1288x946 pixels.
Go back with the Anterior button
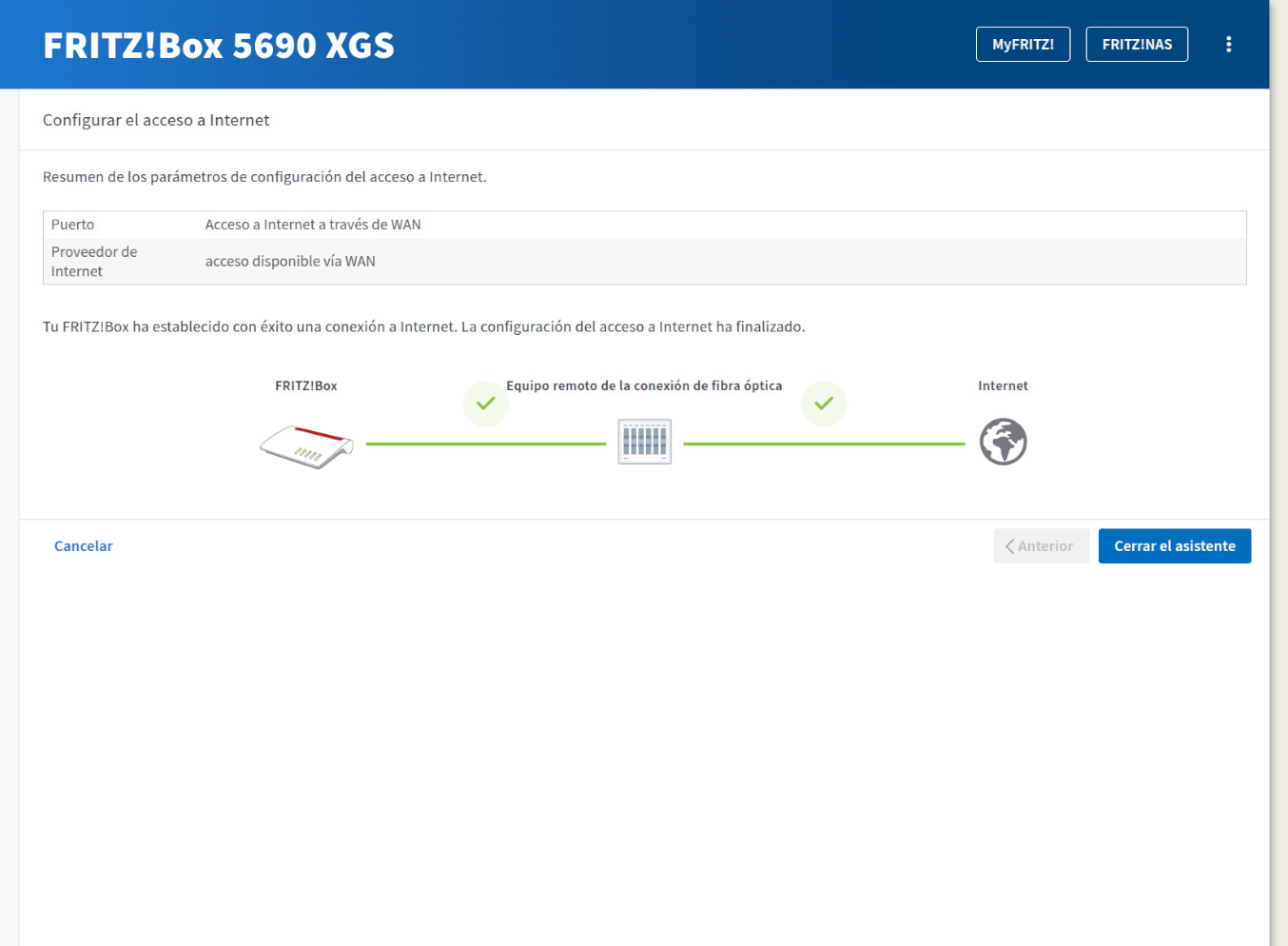tap(1042, 546)
